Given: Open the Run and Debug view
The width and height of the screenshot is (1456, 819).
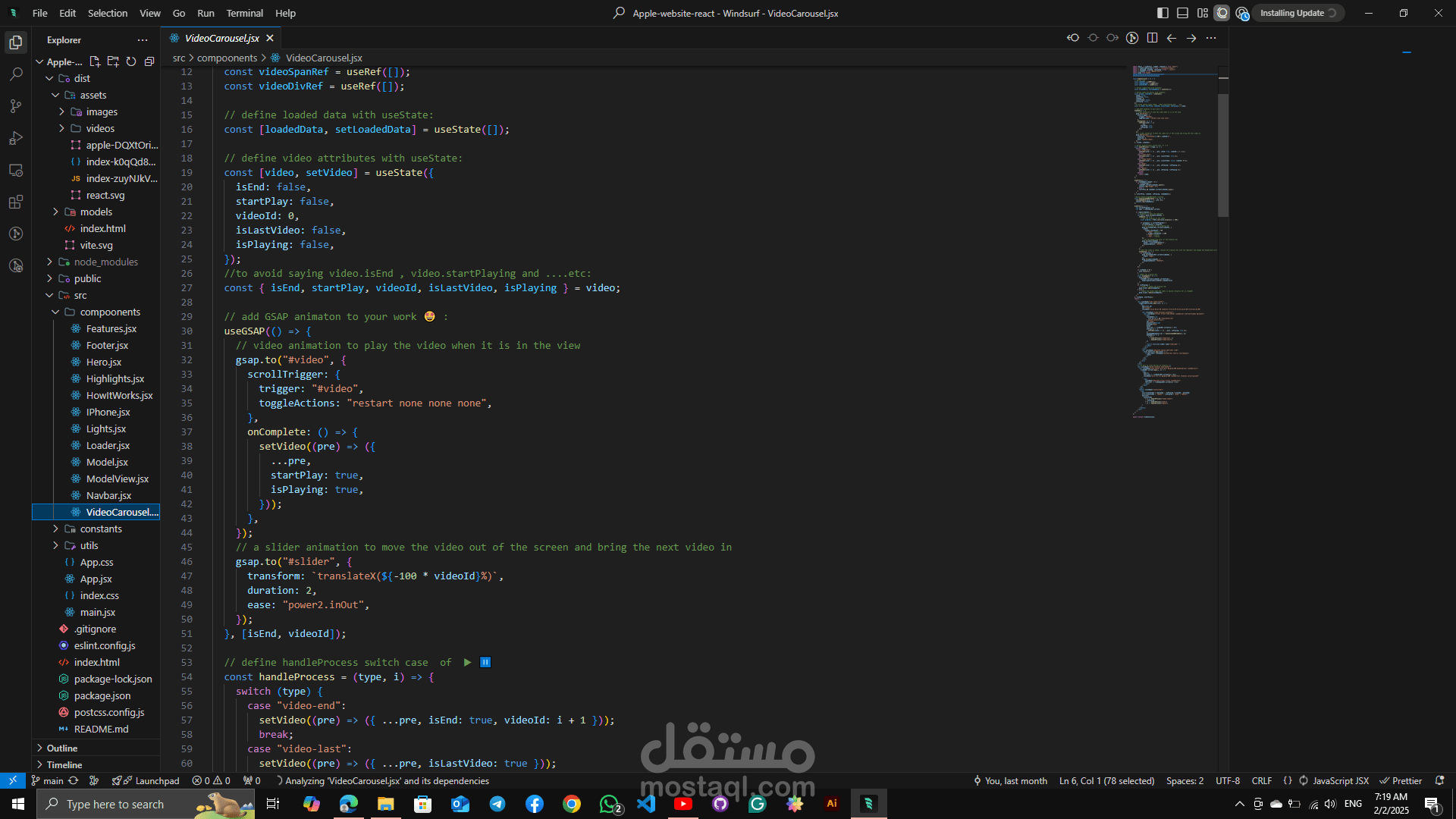Looking at the screenshot, I should (16, 138).
